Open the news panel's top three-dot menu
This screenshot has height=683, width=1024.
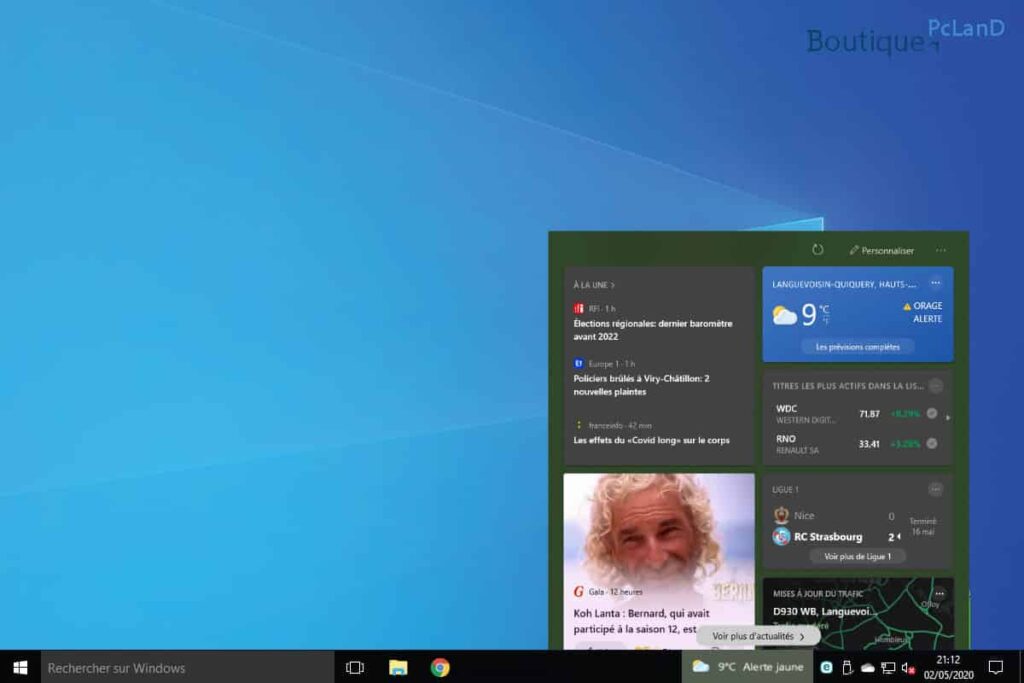[940, 250]
